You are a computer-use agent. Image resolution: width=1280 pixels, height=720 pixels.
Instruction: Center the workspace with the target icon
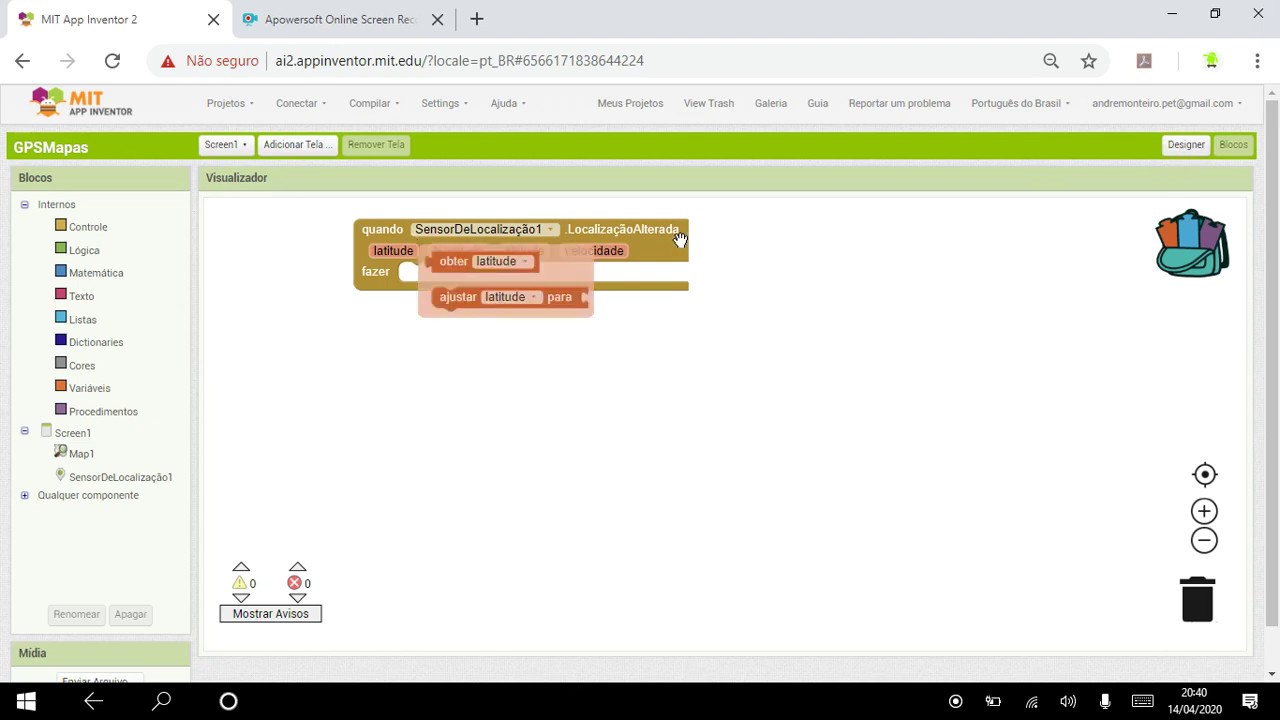[x=1204, y=475]
